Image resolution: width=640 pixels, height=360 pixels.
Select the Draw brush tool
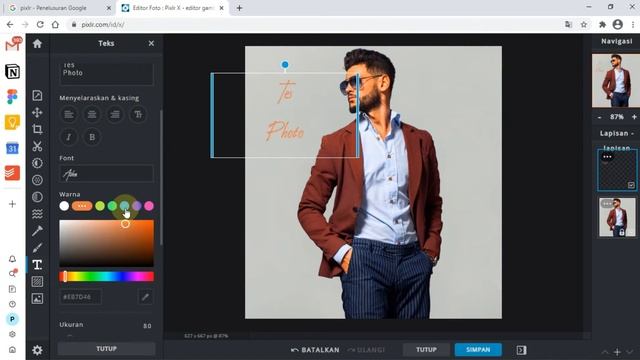click(37, 248)
